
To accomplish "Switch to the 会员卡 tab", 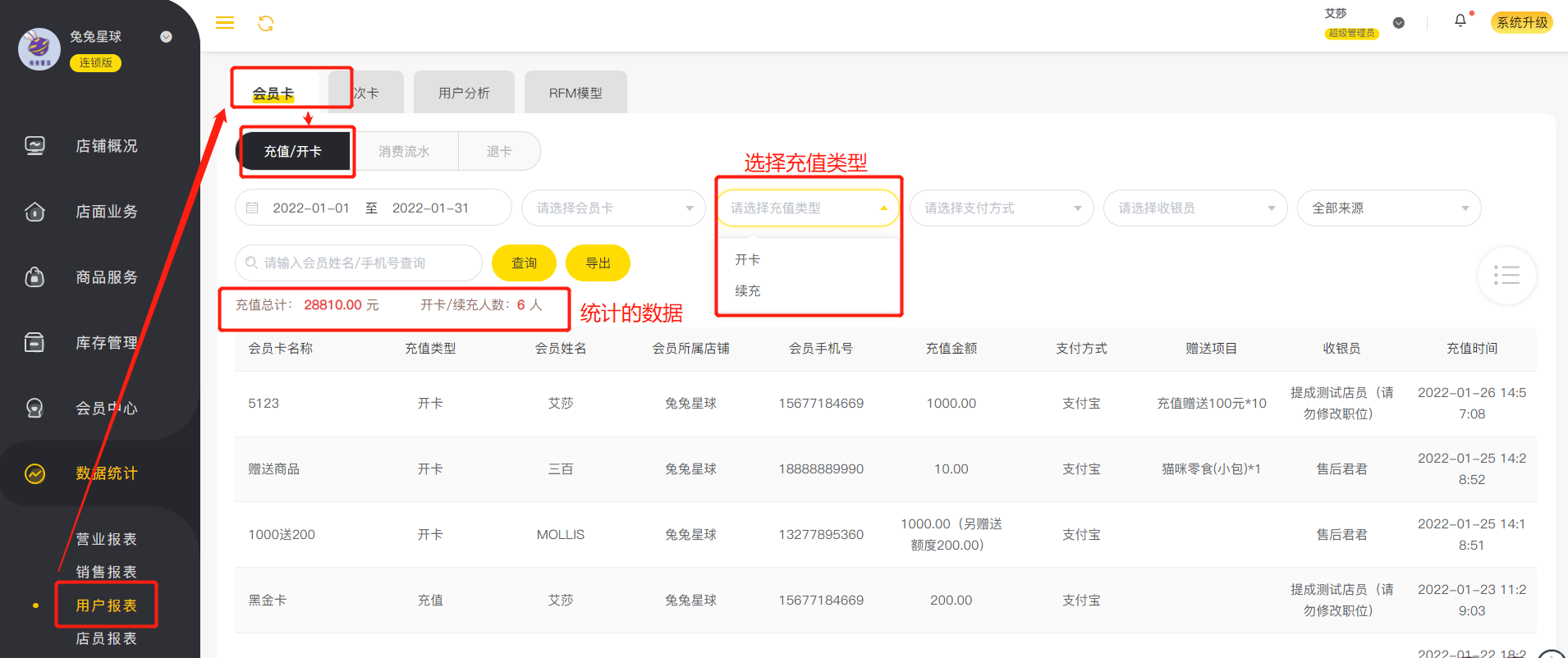I will coord(273,93).
